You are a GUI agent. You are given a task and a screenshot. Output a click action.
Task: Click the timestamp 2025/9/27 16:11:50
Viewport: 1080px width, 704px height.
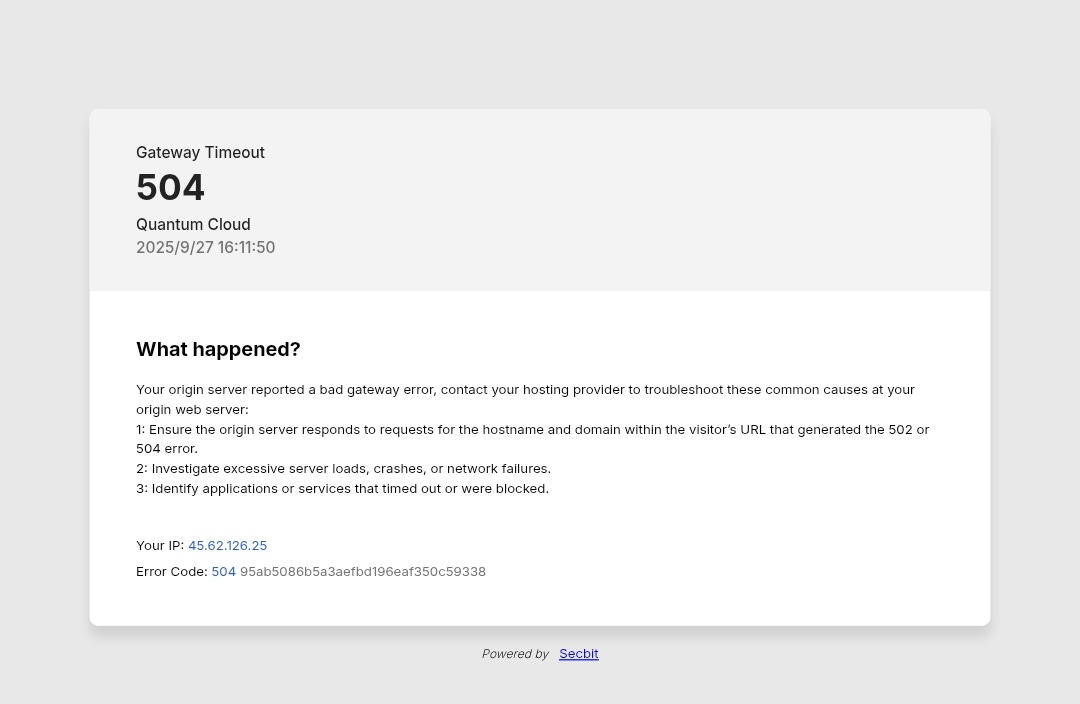tap(205, 248)
